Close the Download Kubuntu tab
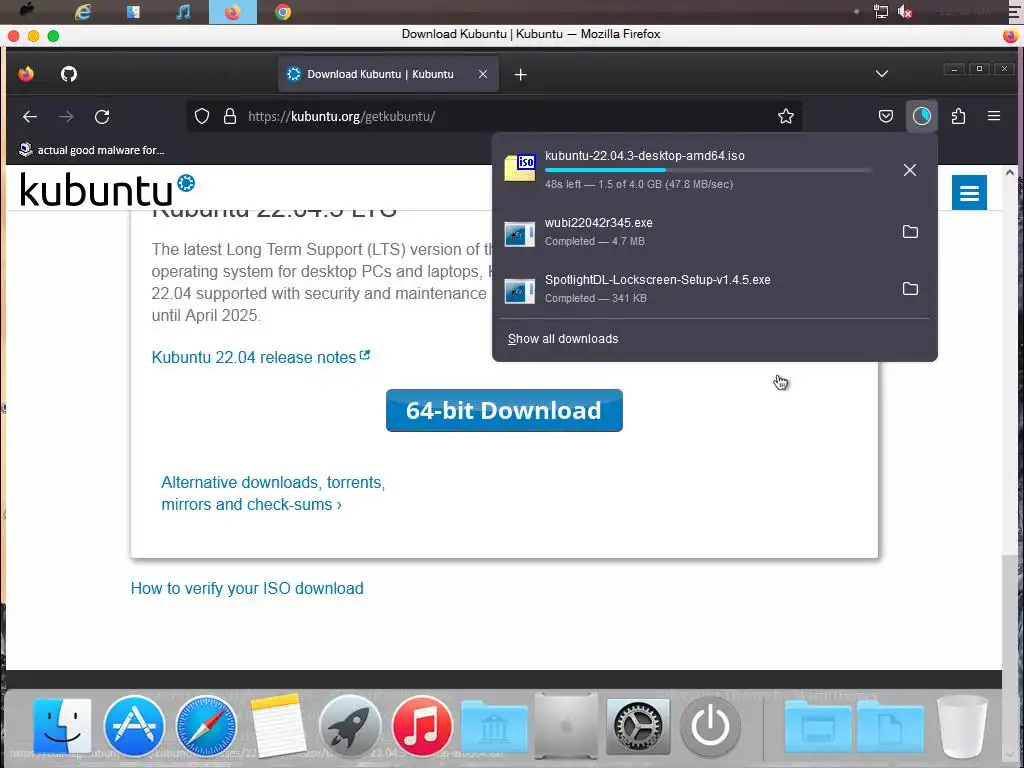 point(483,74)
